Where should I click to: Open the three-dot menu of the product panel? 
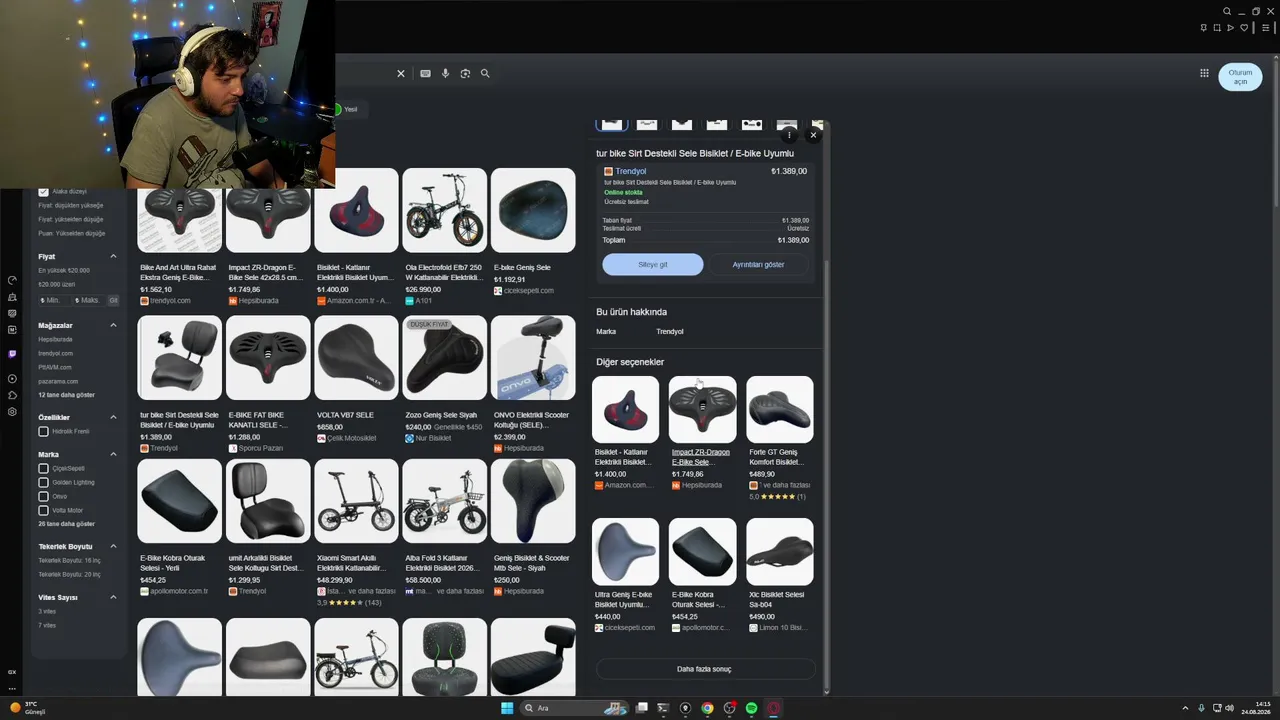click(x=789, y=134)
